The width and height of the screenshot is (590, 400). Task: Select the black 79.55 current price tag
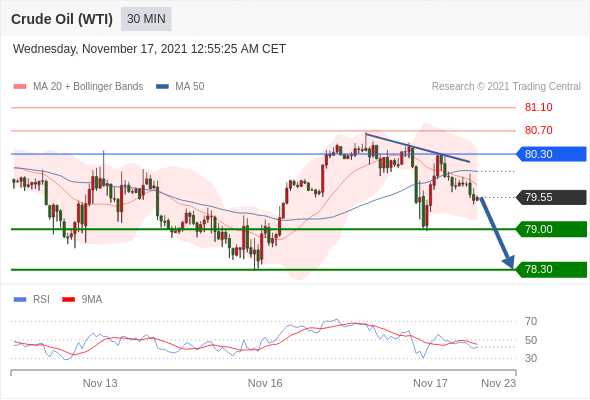[x=551, y=197]
